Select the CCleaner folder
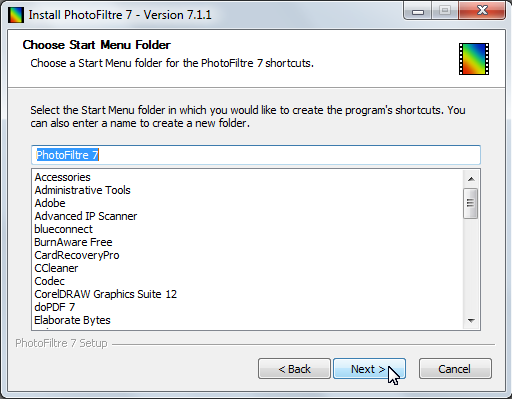This screenshot has width=512, height=399. pos(56,268)
